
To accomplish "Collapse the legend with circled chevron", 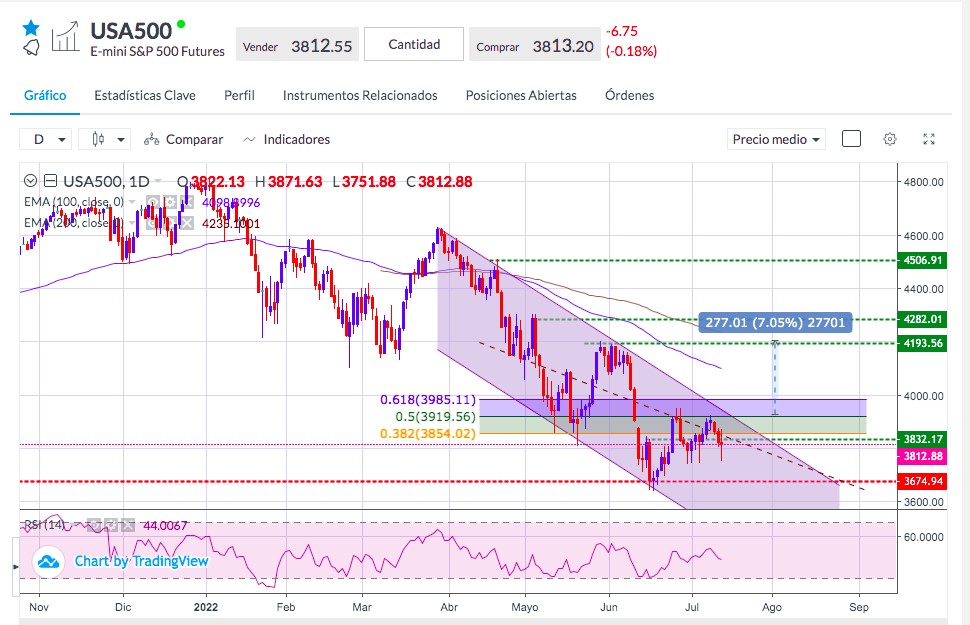I will [x=30, y=181].
